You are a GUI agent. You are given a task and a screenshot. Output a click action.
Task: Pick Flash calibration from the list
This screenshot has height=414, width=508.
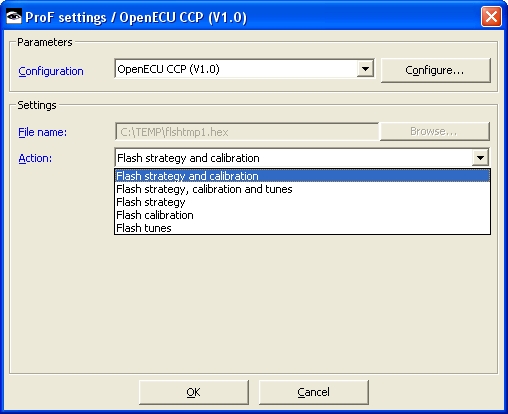point(302,215)
